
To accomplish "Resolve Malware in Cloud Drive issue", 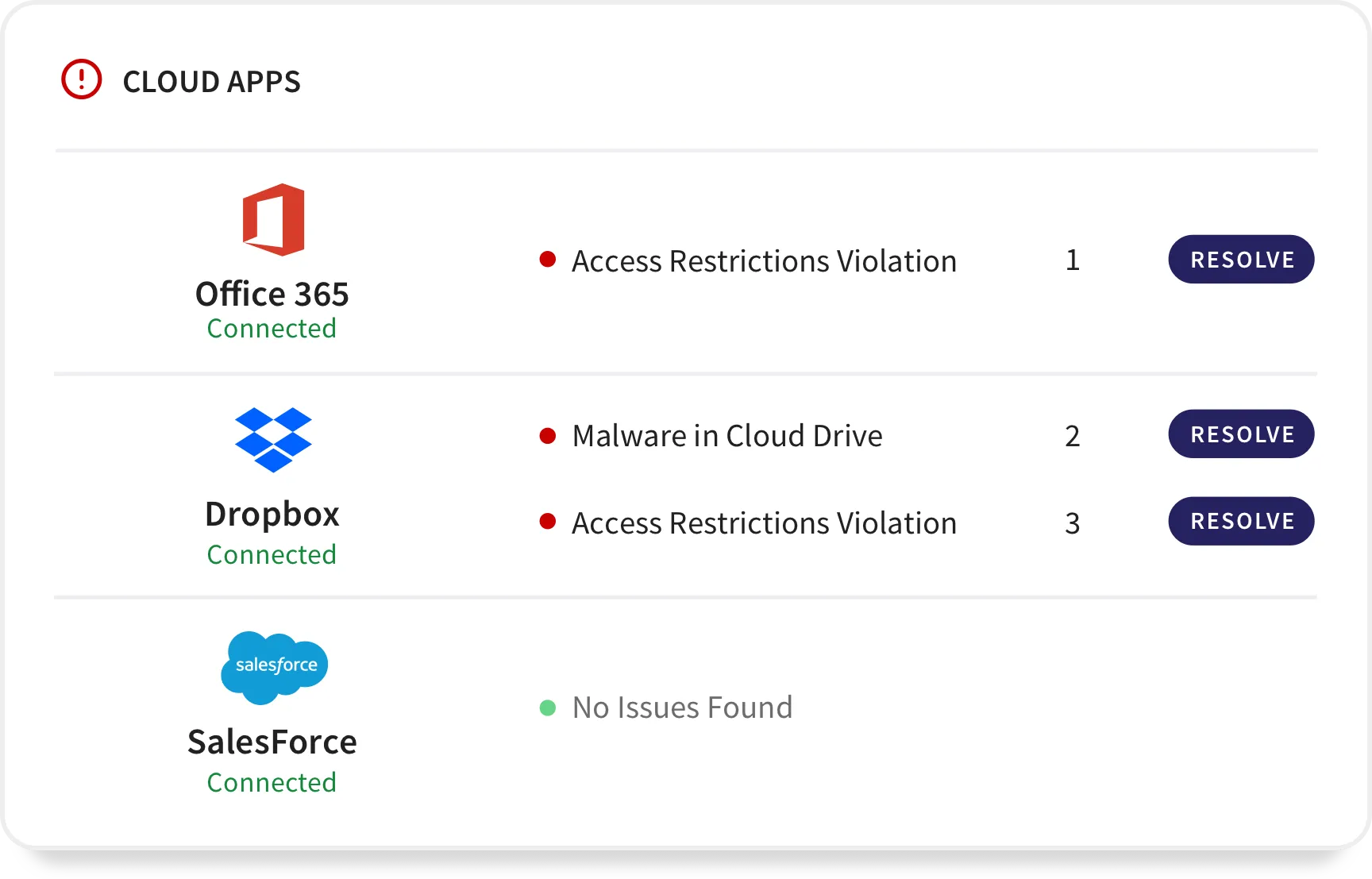I will point(1241,434).
